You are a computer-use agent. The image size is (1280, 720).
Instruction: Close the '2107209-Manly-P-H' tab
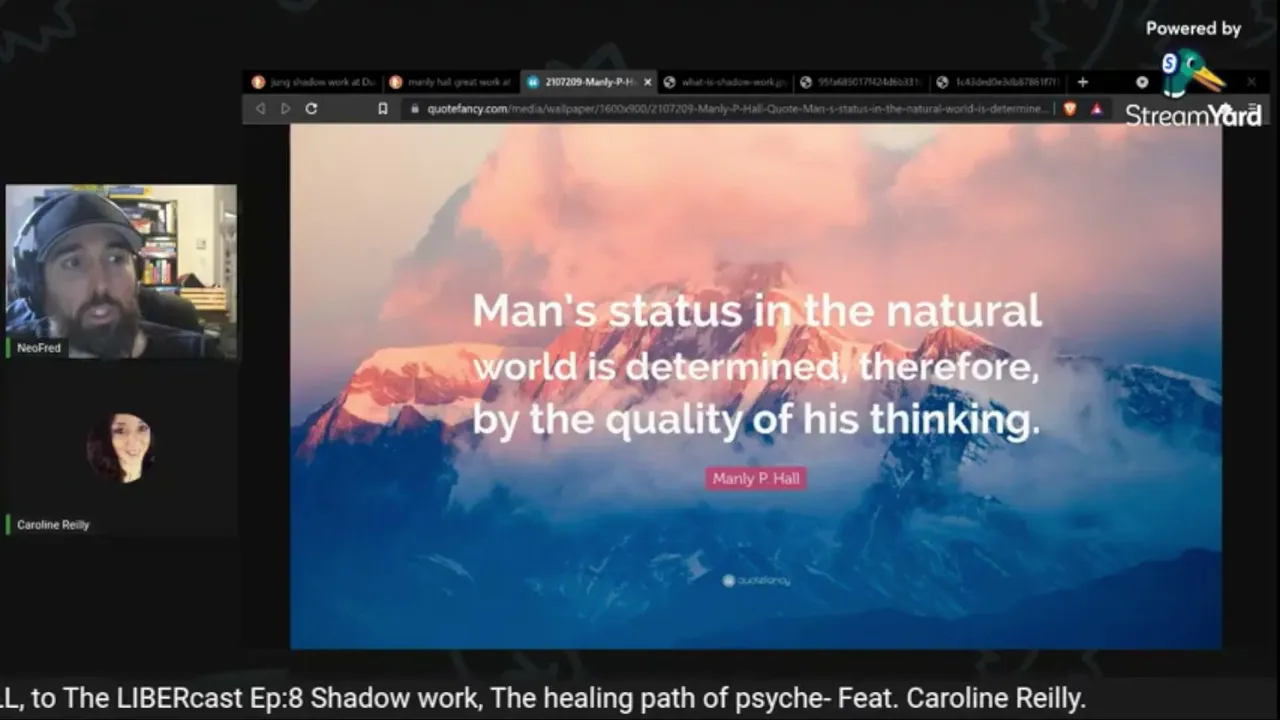tap(648, 82)
